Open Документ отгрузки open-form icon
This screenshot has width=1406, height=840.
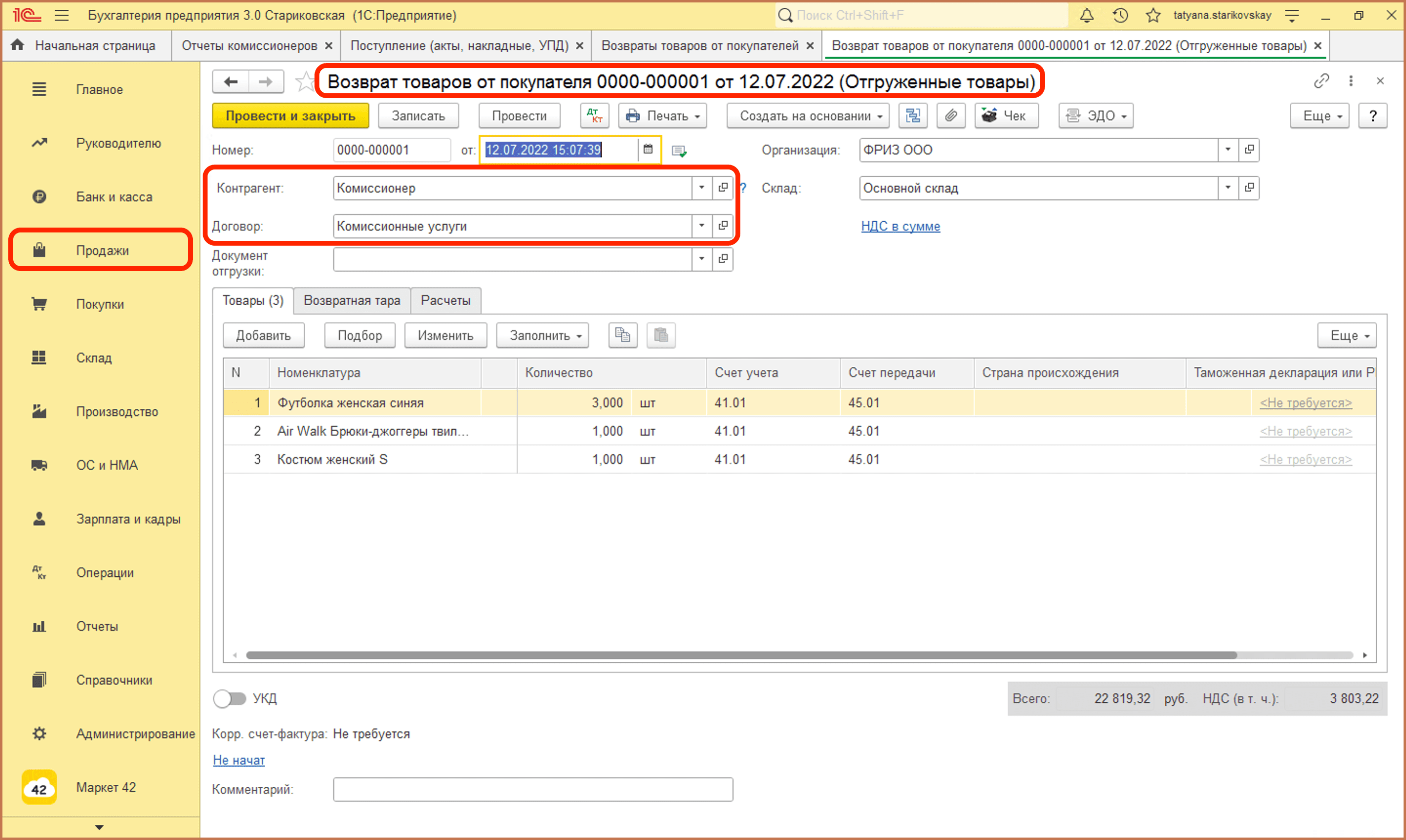(x=723, y=259)
